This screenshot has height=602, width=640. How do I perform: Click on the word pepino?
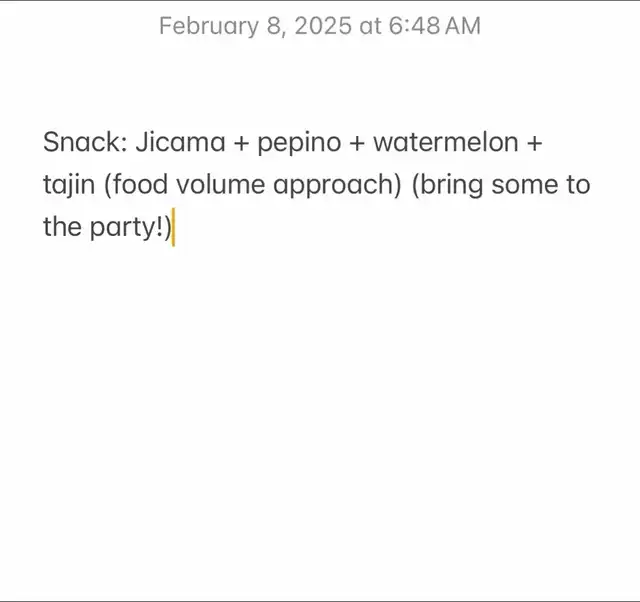click(300, 143)
